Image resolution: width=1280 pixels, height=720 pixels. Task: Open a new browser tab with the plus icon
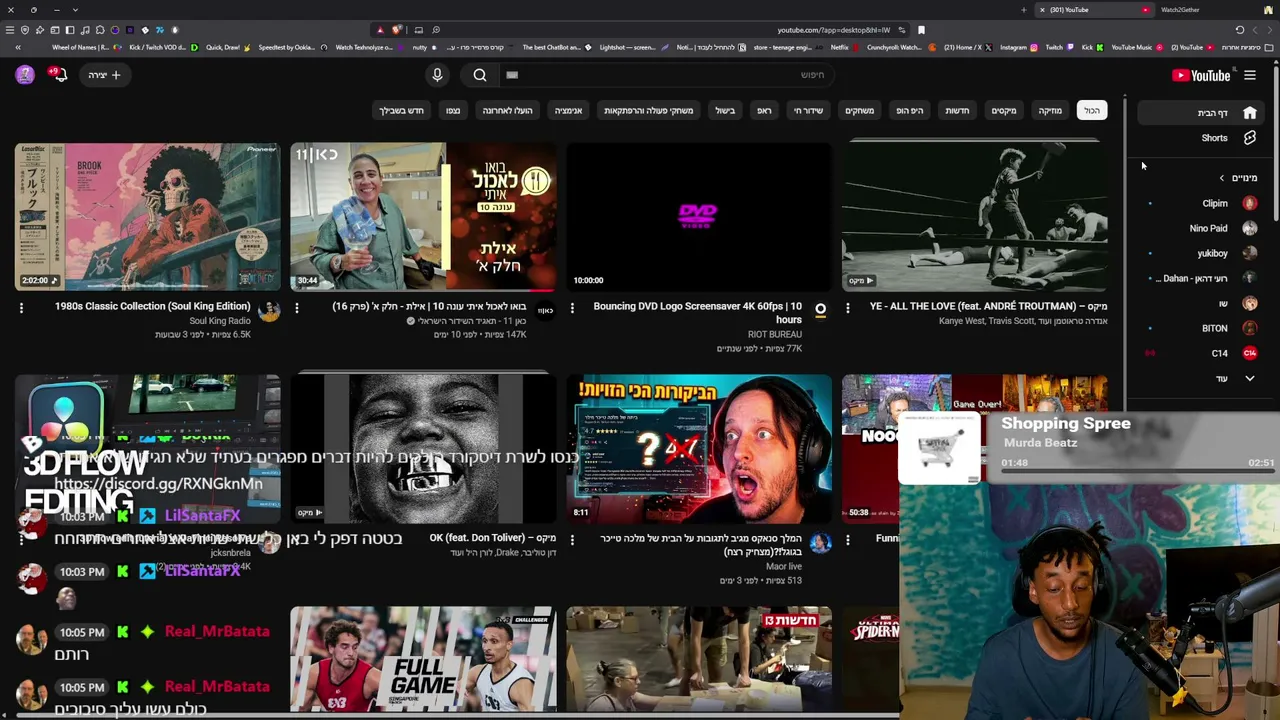pos(1023,10)
